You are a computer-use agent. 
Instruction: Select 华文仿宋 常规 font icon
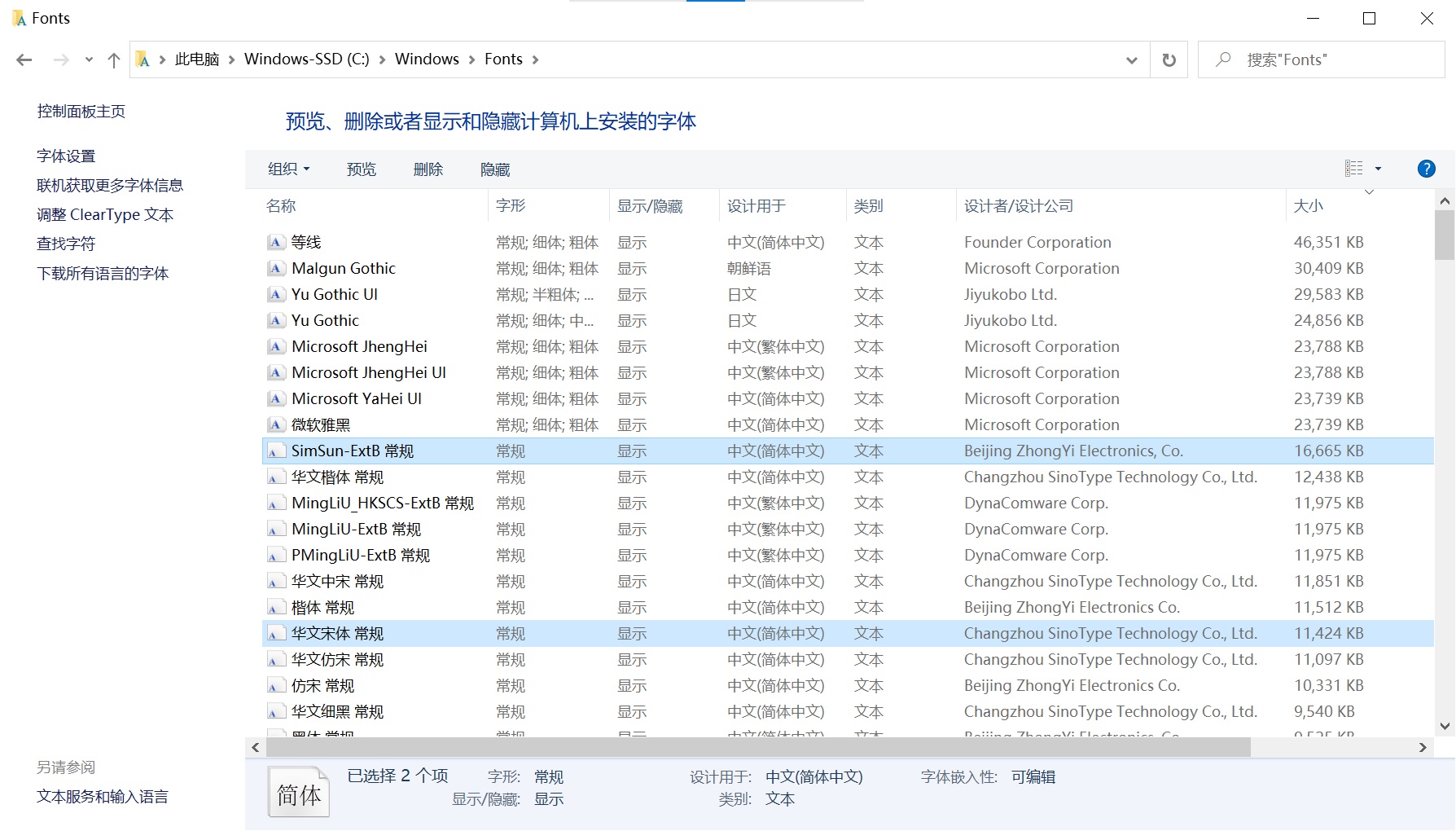coord(276,660)
